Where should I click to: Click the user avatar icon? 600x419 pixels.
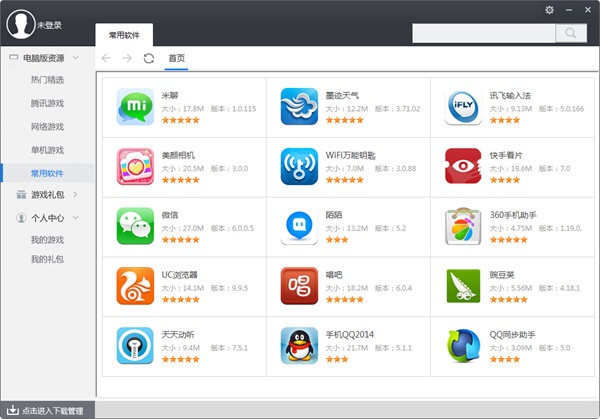(21, 24)
